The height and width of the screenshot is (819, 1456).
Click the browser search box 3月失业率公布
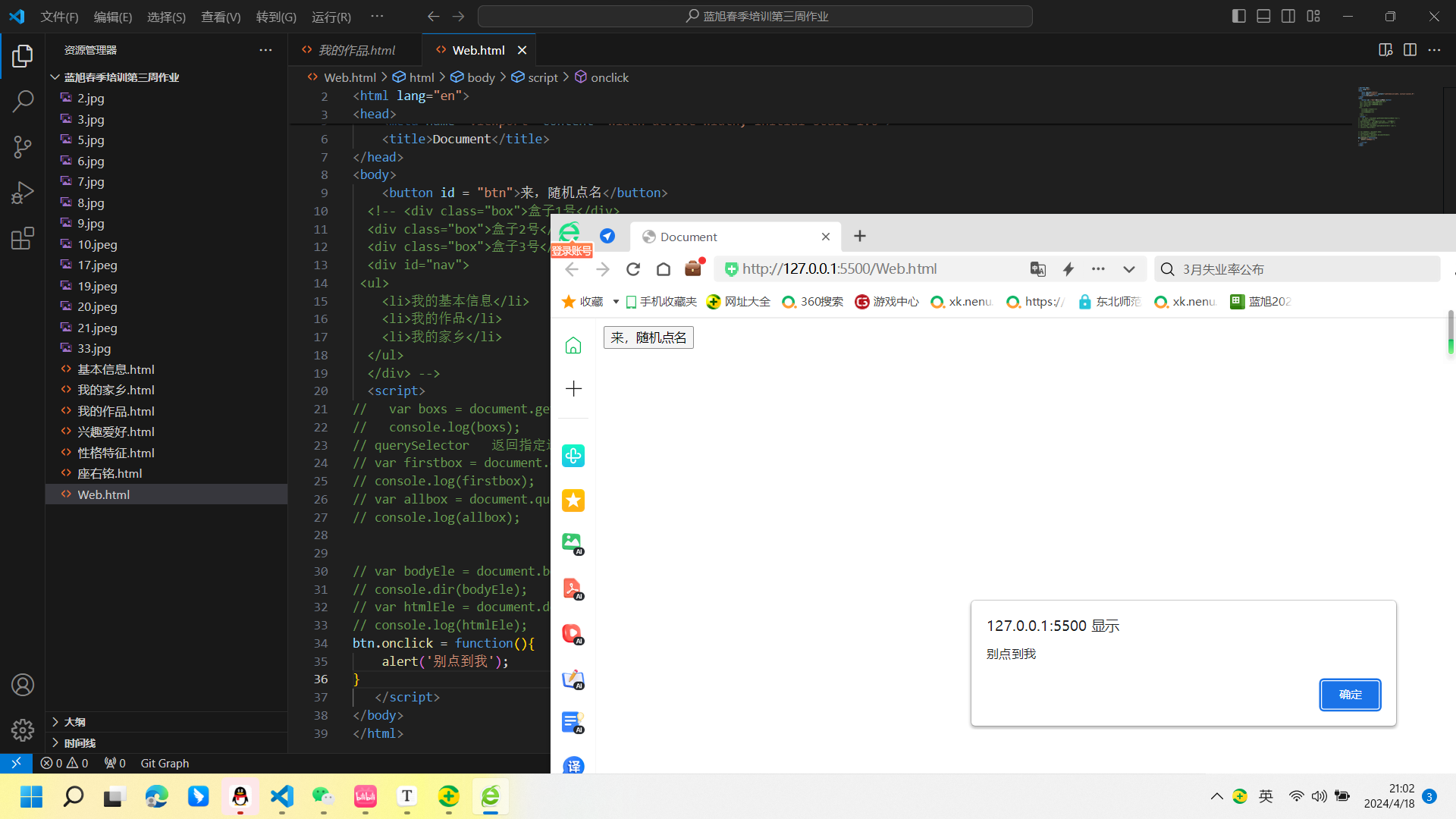point(1297,269)
